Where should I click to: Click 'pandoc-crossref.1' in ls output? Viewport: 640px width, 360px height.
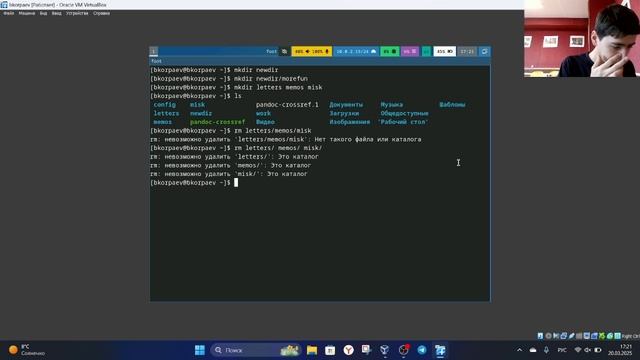[287, 105]
